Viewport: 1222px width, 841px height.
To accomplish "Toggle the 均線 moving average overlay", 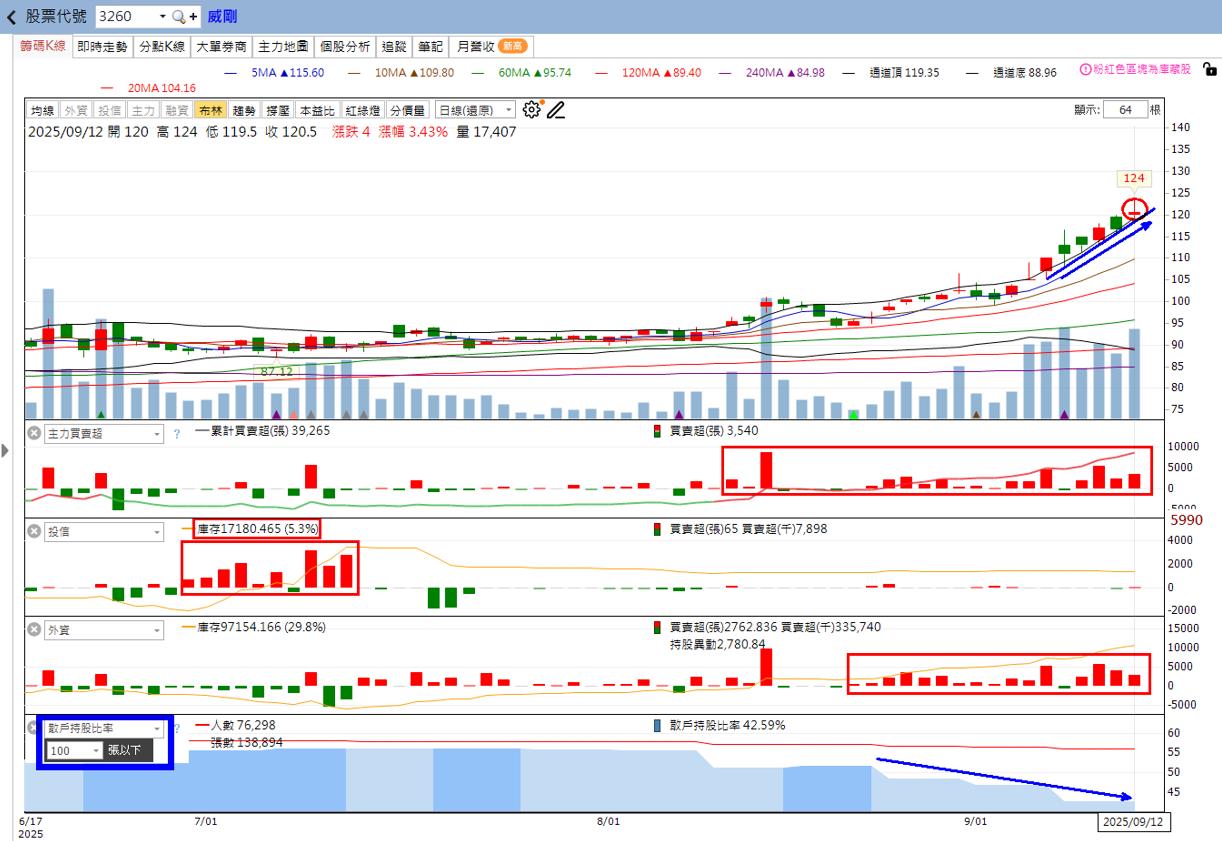I will pyautogui.click(x=42, y=110).
